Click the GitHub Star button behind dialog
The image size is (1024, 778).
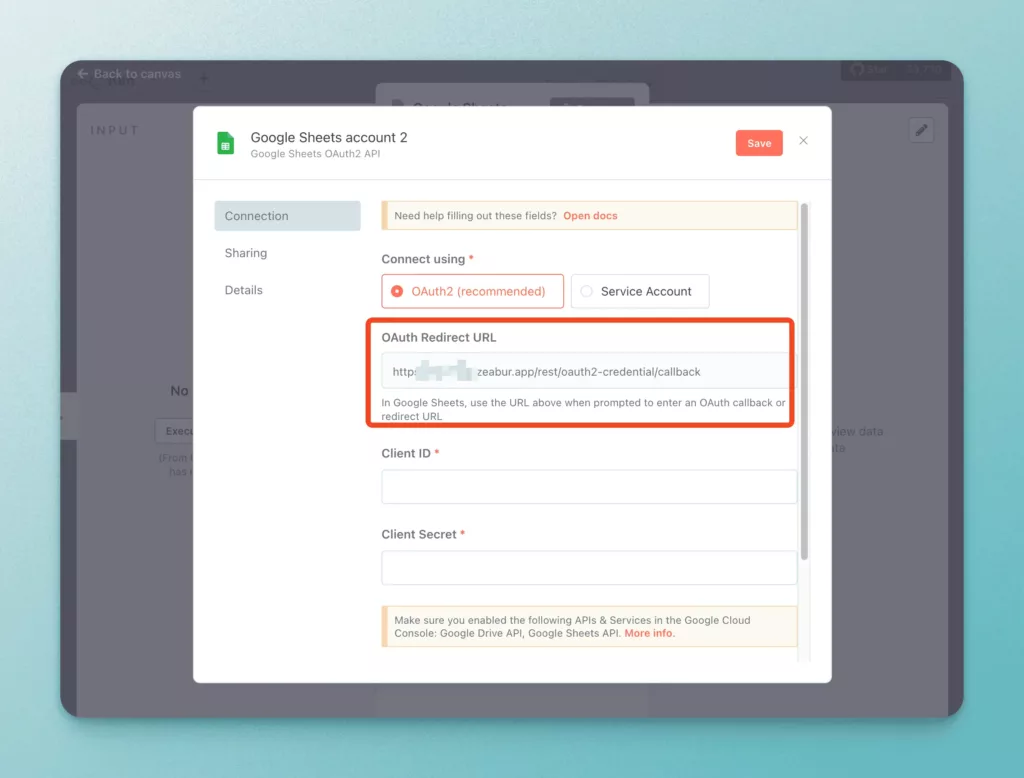pyautogui.click(x=869, y=69)
